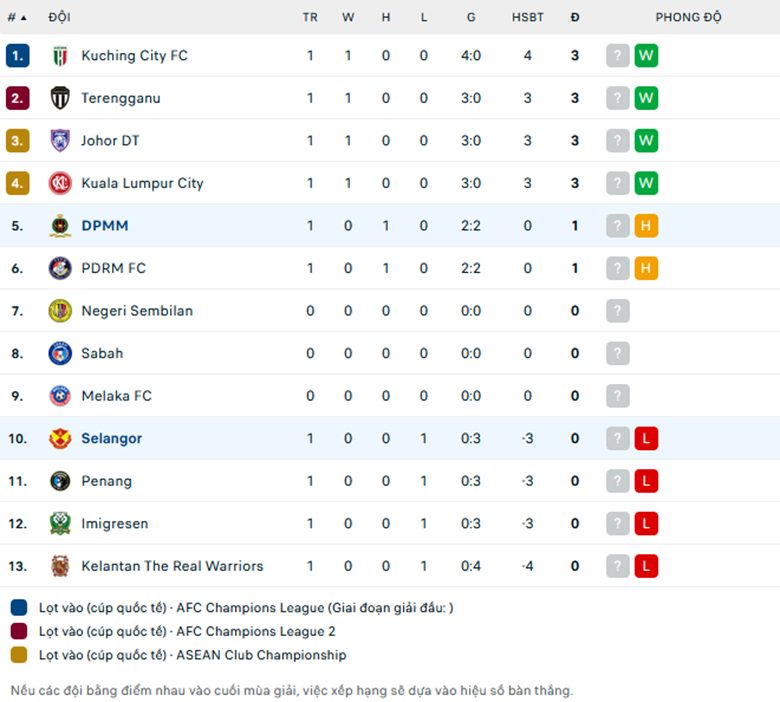Viewport: 780px width, 702px height.
Task: Open the DPMM club emblem
Action: point(60,226)
